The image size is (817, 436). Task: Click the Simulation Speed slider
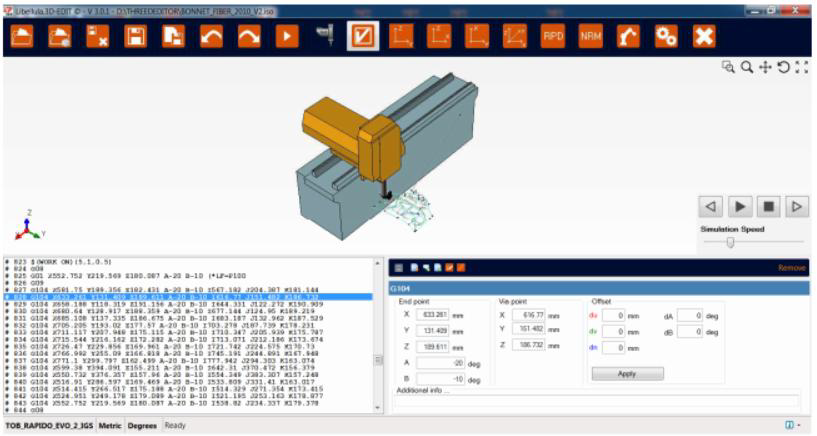coord(731,242)
